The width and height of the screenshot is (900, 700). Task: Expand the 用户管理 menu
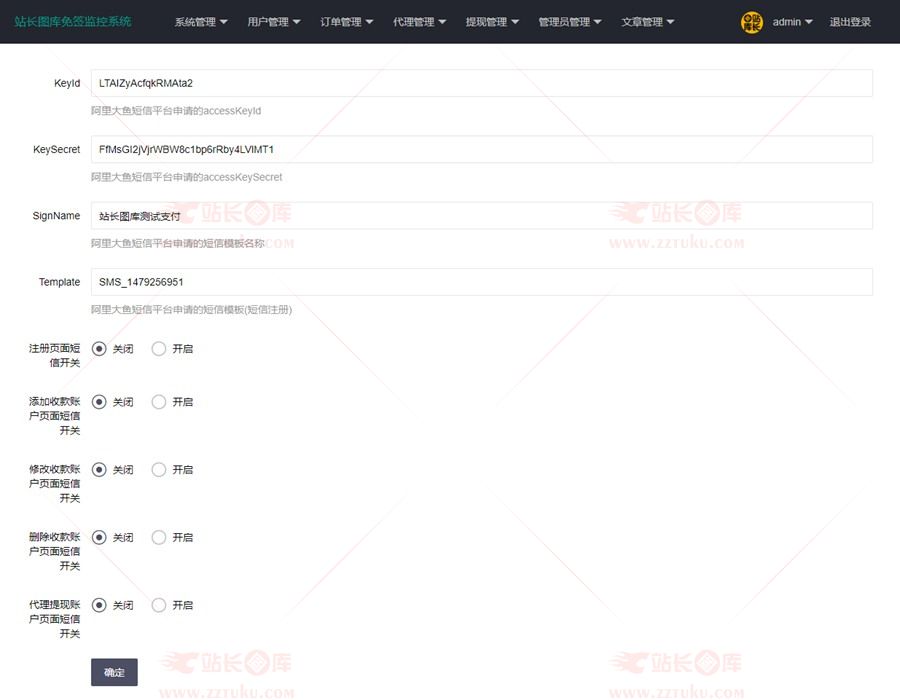(x=273, y=22)
